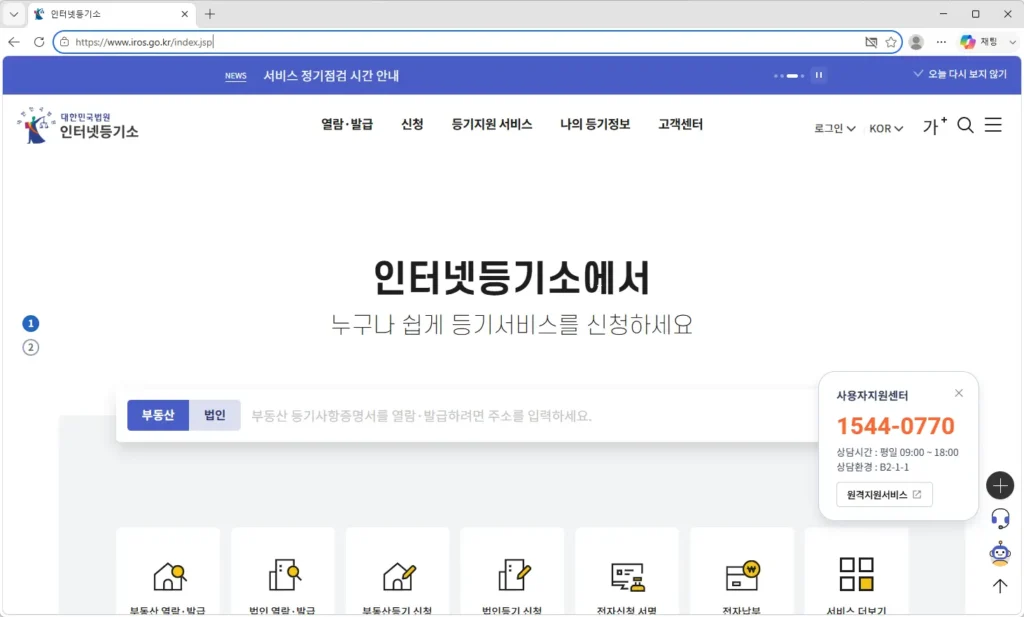Open 부동산등기 신청 house pencil icon
1024x617 pixels.
coord(398,576)
